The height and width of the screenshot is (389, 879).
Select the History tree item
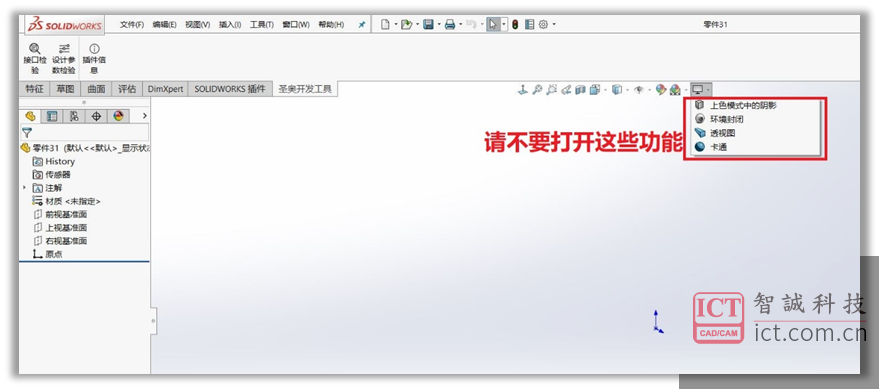tap(54, 161)
